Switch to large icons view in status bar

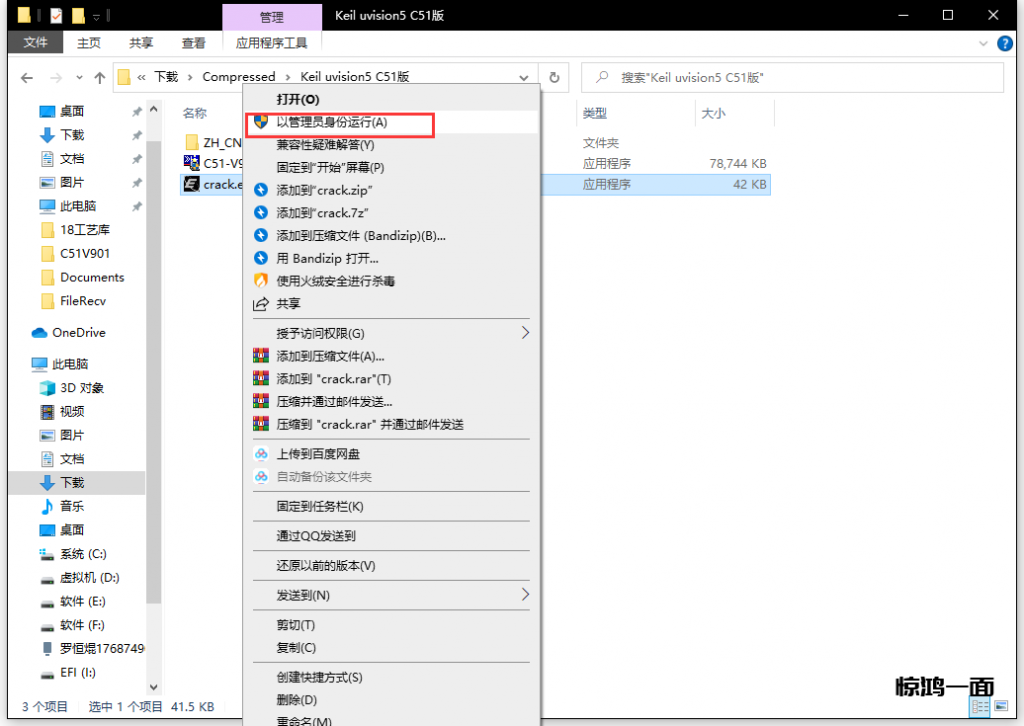[1001, 707]
